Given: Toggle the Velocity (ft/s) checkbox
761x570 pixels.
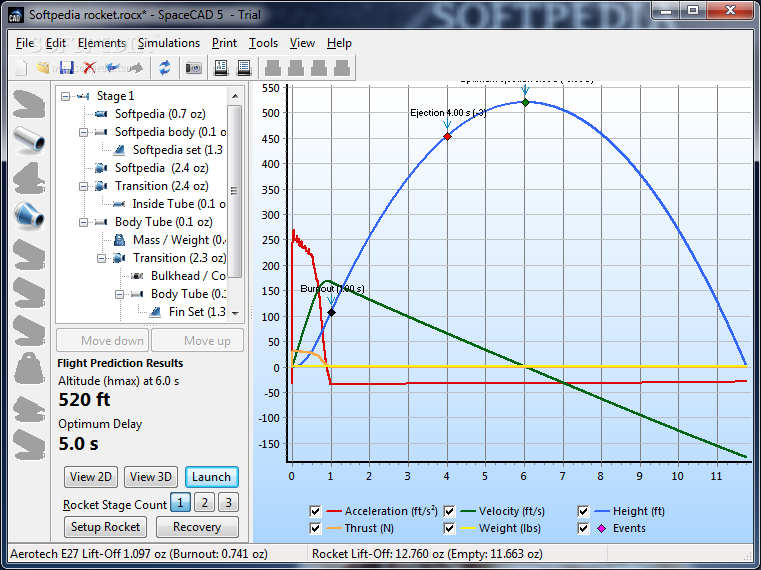Looking at the screenshot, I should (x=449, y=511).
